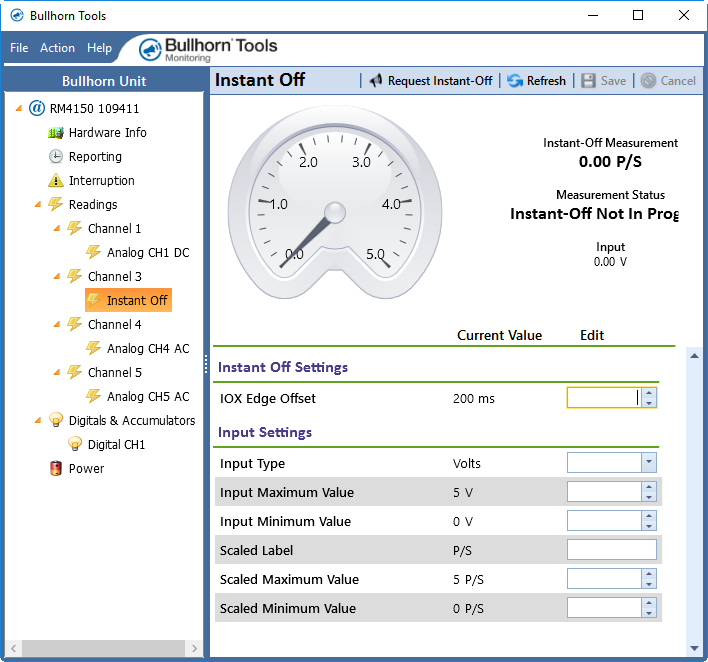The height and width of the screenshot is (662, 708).
Task: Decrease IOX Edge Offset with down spinner
Action: [649, 403]
